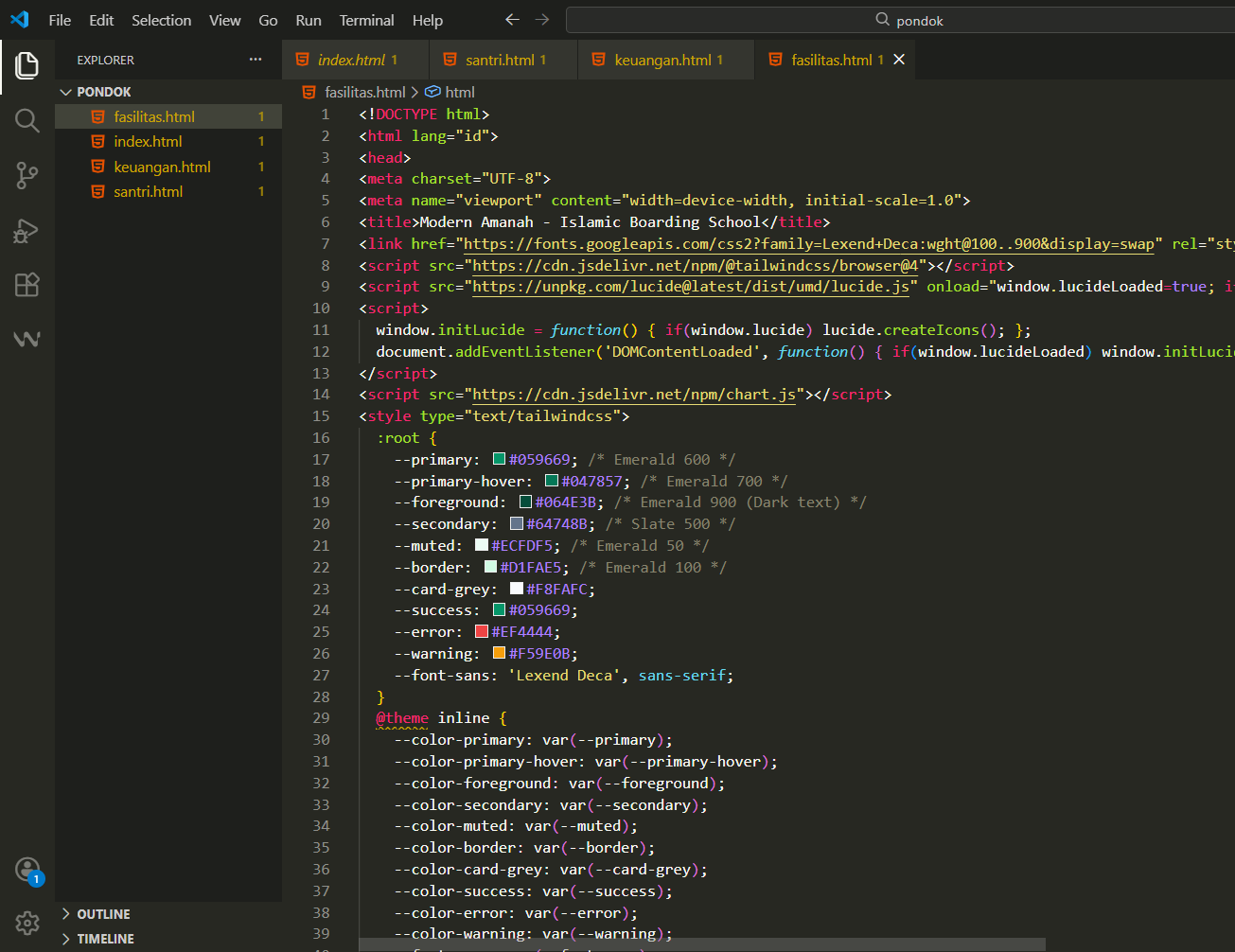
Task: Click the html breadcrumb item
Action: point(459,92)
